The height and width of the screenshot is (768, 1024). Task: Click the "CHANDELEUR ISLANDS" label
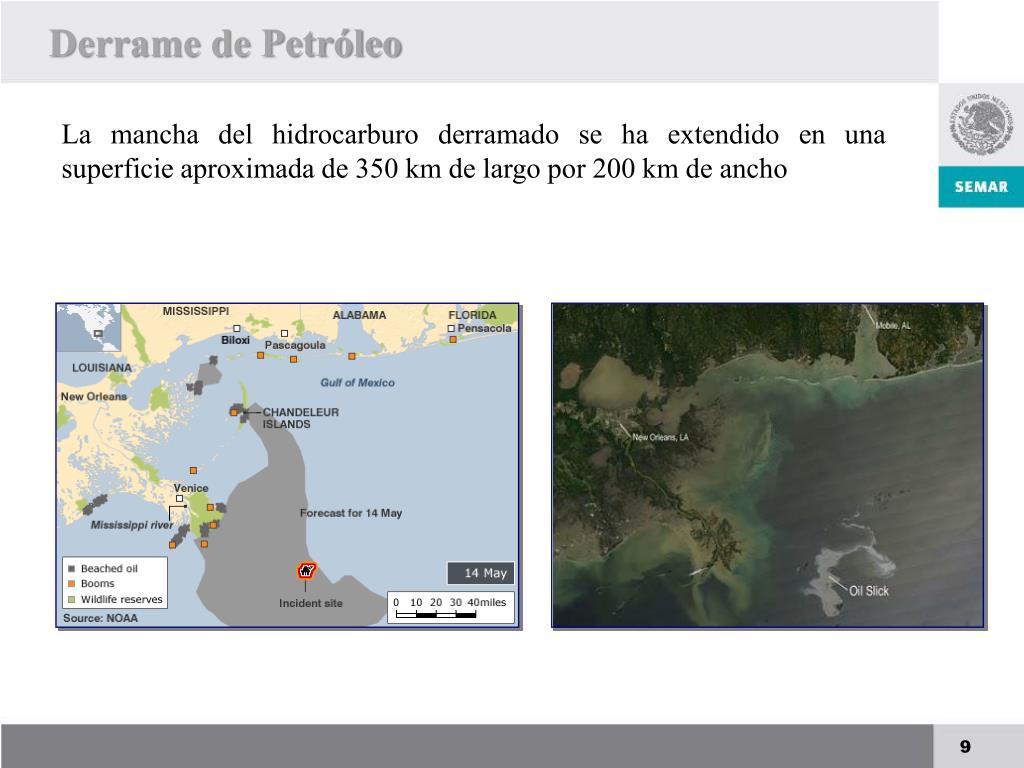pos(301,418)
